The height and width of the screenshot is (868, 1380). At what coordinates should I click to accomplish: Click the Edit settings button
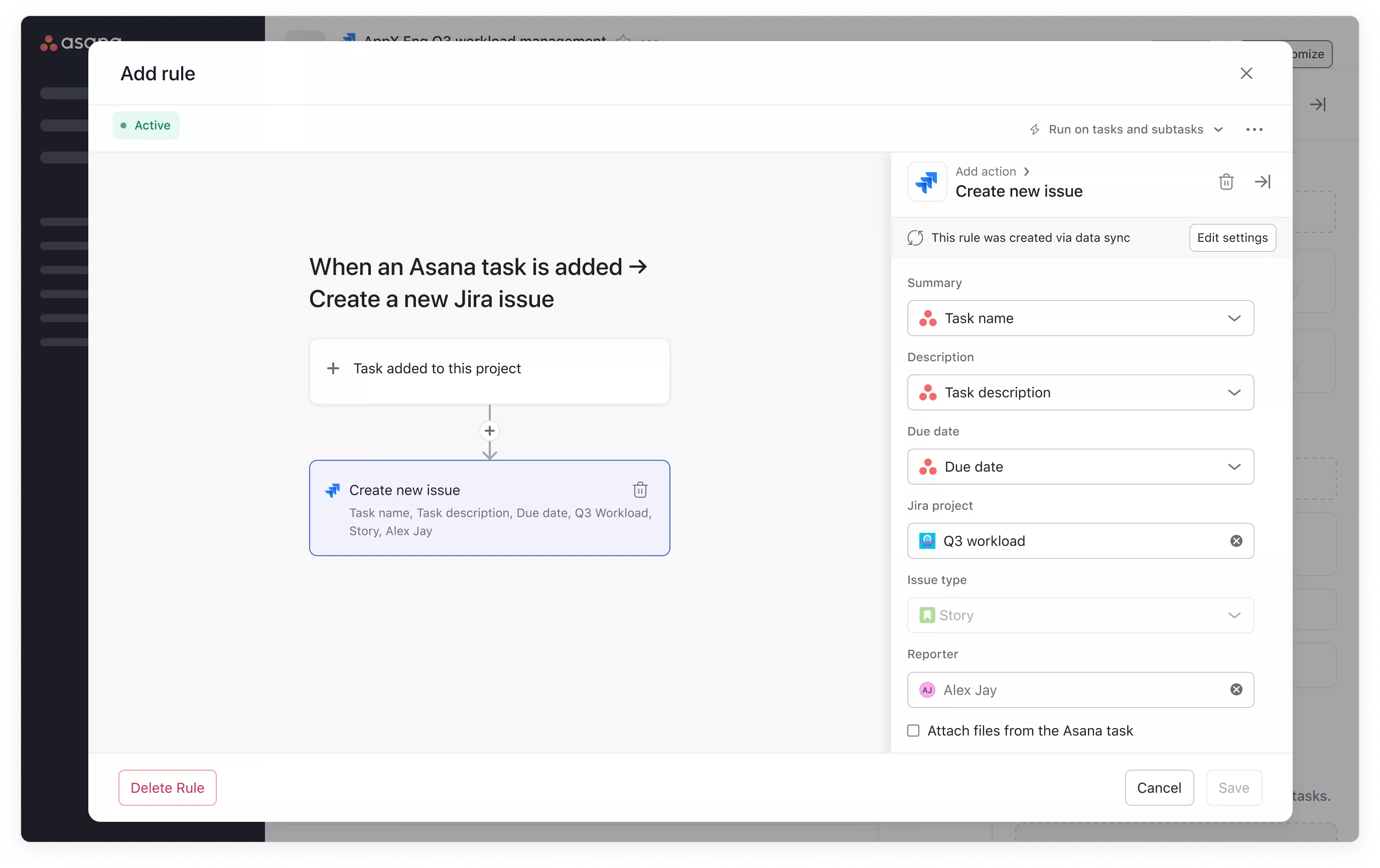pos(1231,238)
